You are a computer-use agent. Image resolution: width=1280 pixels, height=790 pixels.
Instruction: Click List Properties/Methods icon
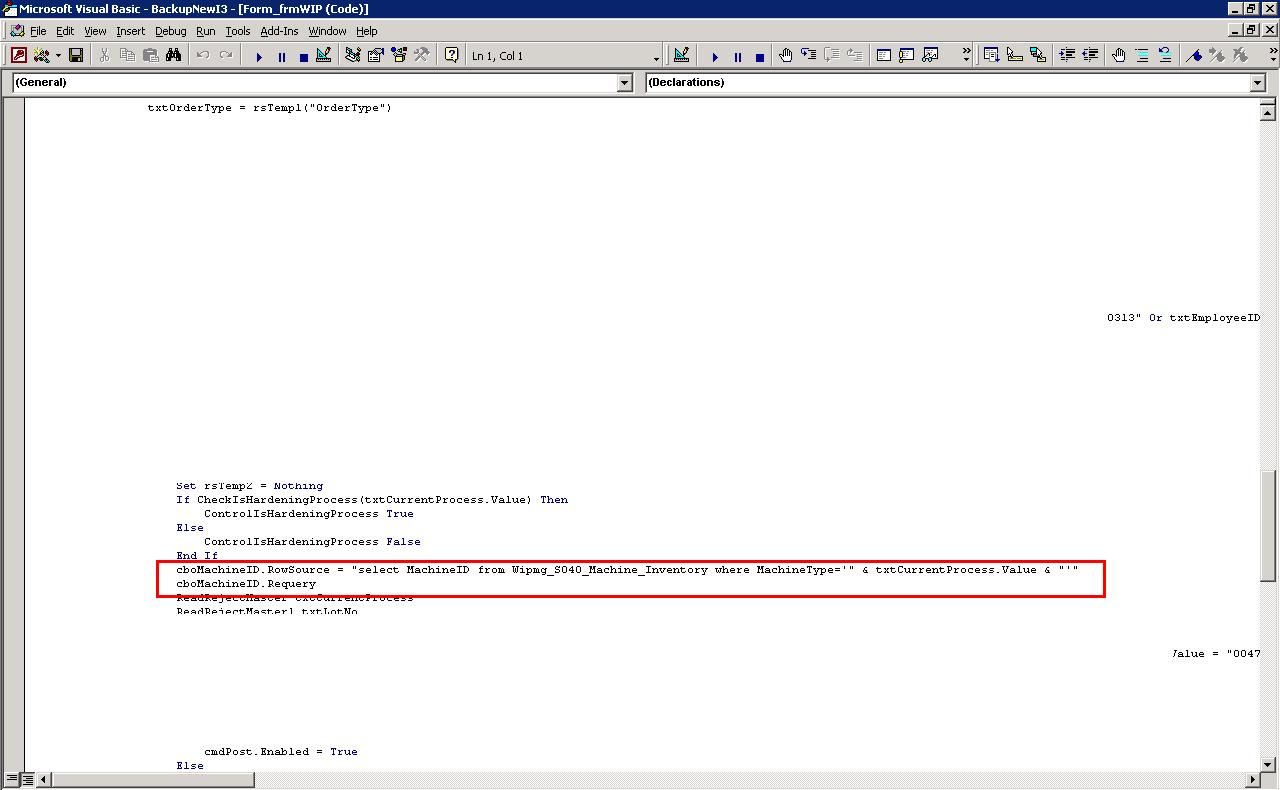[992, 56]
